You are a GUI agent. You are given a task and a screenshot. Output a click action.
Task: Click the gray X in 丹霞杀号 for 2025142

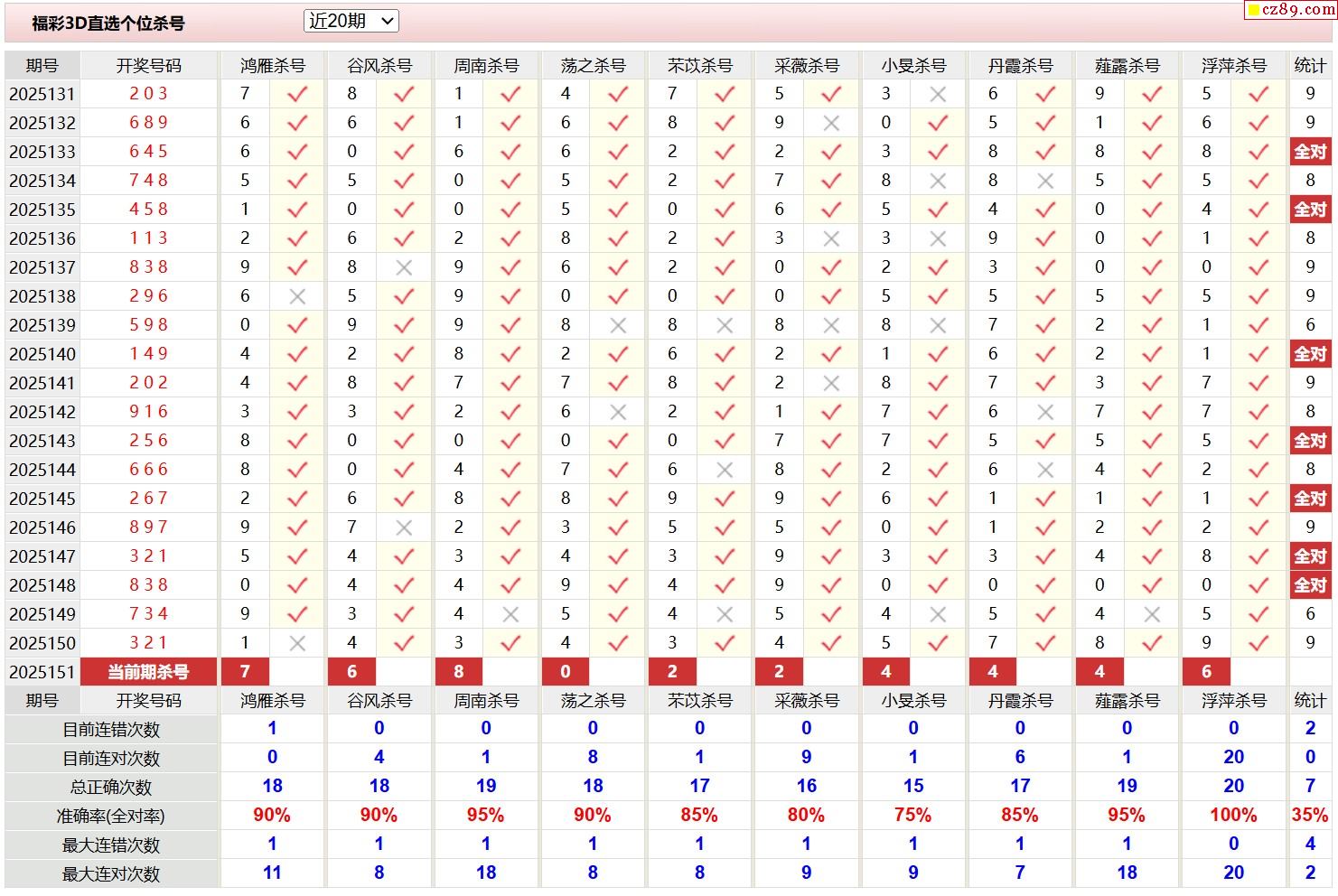[x=1045, y=412]
